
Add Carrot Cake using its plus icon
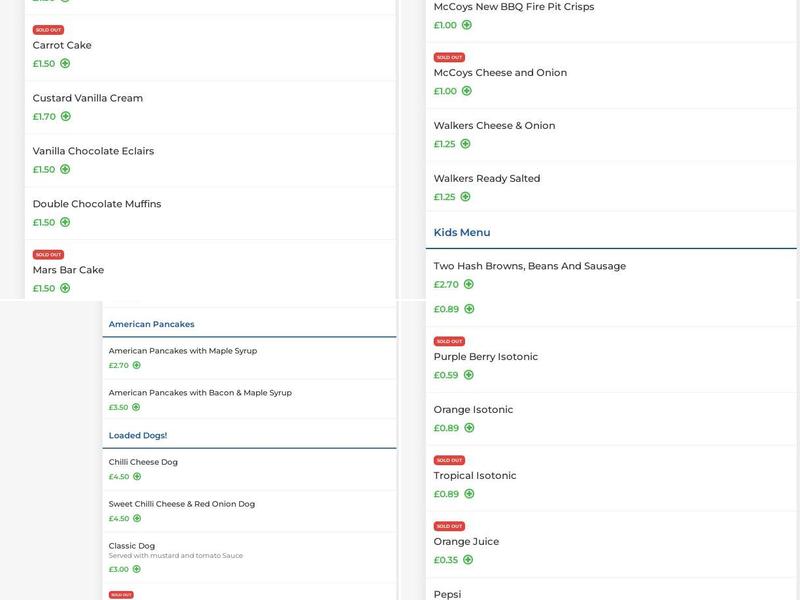point(65,63)
